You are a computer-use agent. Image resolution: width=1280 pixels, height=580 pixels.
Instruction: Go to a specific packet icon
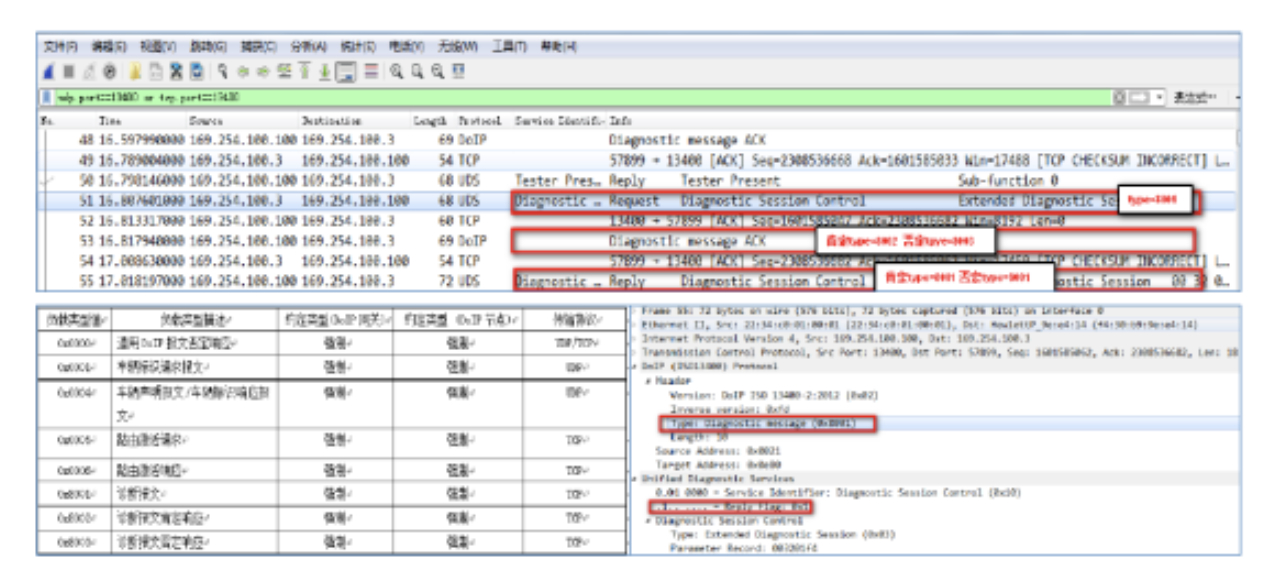point(284,71)
